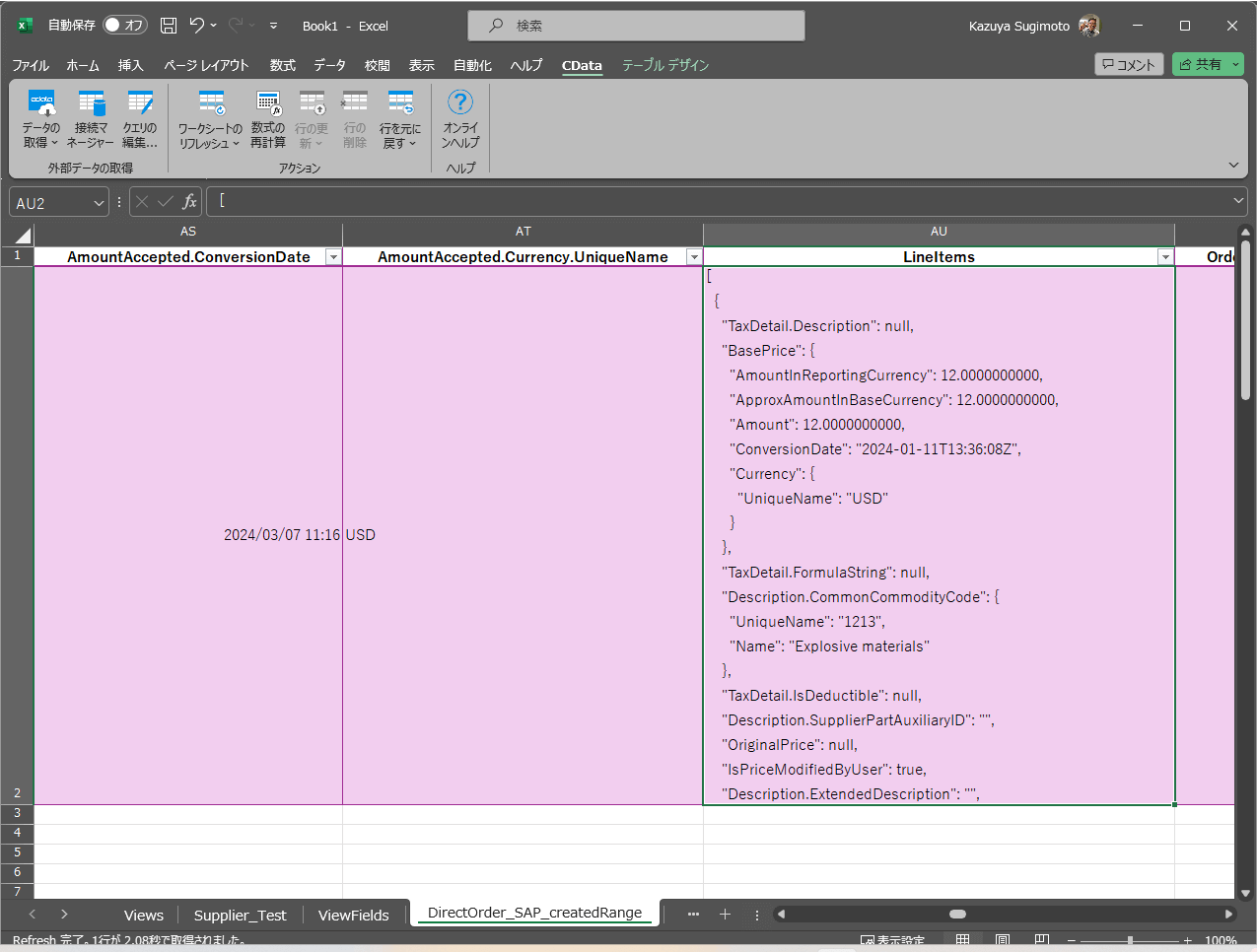Click ワークシートのリフレッシュ refresh worksheet
The image size is (1257, 952).
(x=210, y=119)
